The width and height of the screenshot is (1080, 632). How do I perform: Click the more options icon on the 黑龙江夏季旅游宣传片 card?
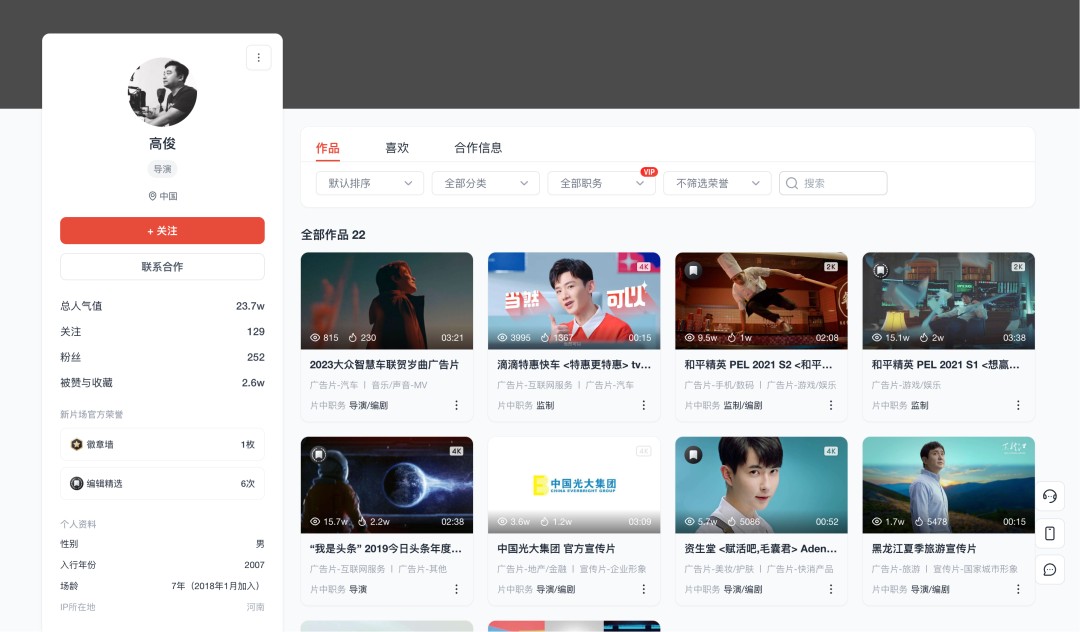tap(1018, 589)
